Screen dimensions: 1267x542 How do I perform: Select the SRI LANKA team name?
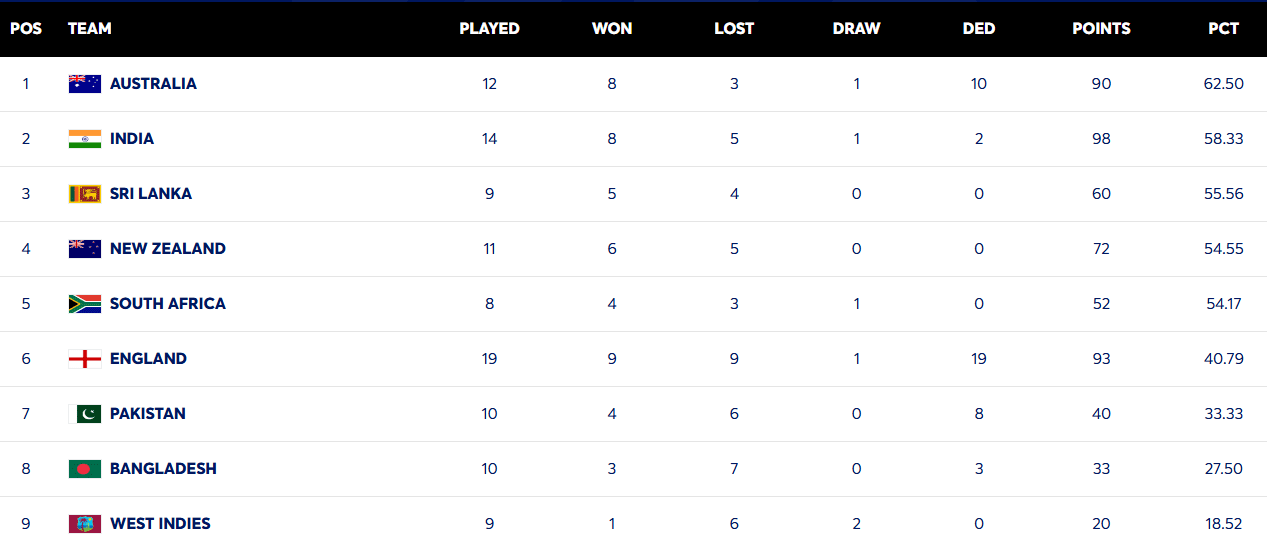click(x=151, y=194)
